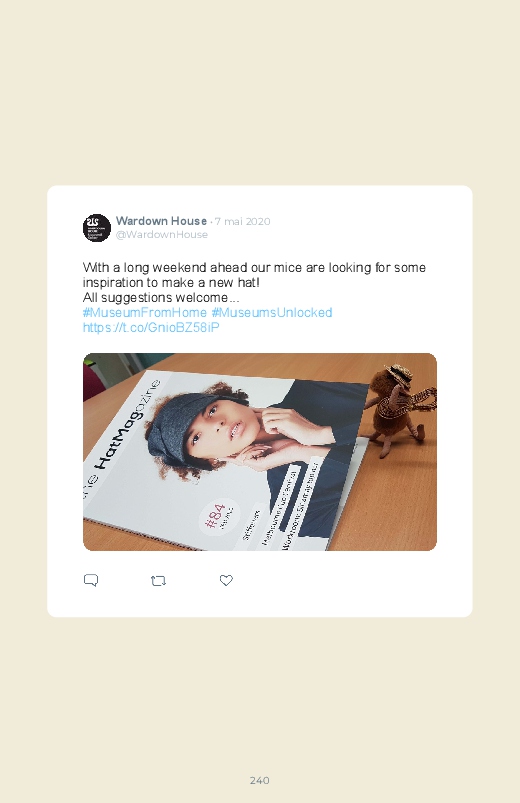Follow the t.co/GnioBZ58iP link
Viewport: 520px width, 803px height.
click(x=151, y=327)
